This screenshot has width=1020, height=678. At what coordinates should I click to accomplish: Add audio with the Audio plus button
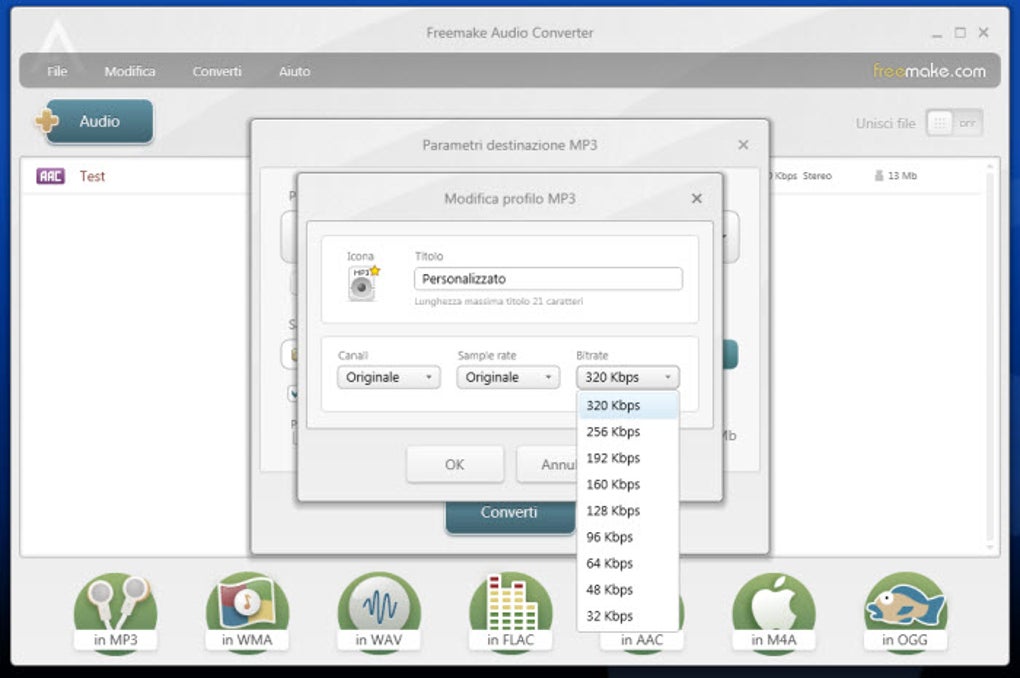click(94, 121)
